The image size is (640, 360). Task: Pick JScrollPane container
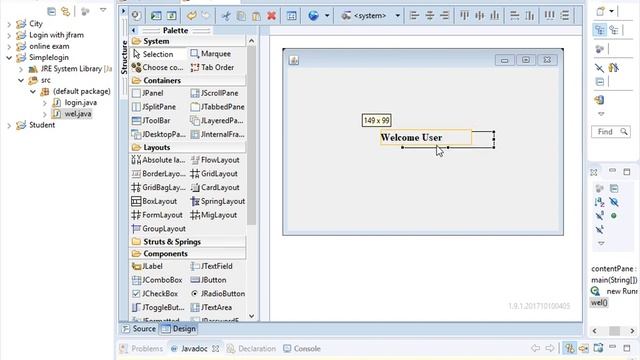click(215, 93)
